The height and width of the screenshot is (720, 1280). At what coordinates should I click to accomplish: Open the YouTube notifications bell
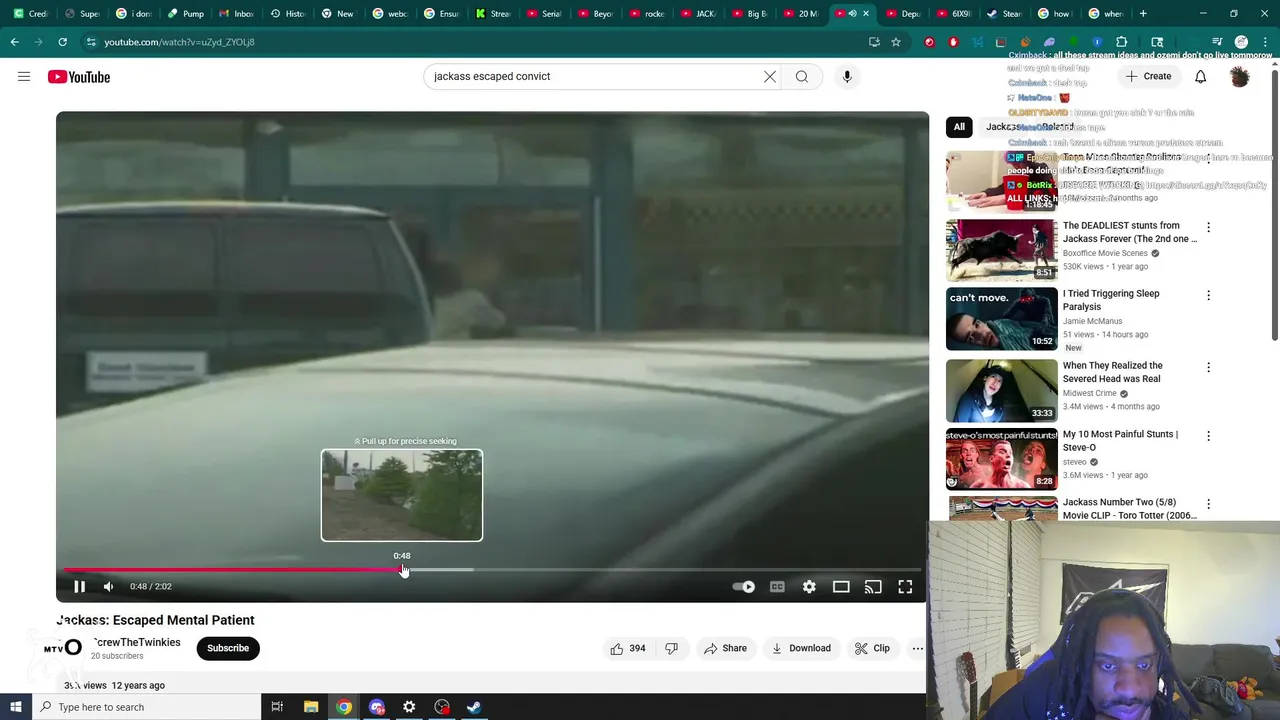[1200, 76]
